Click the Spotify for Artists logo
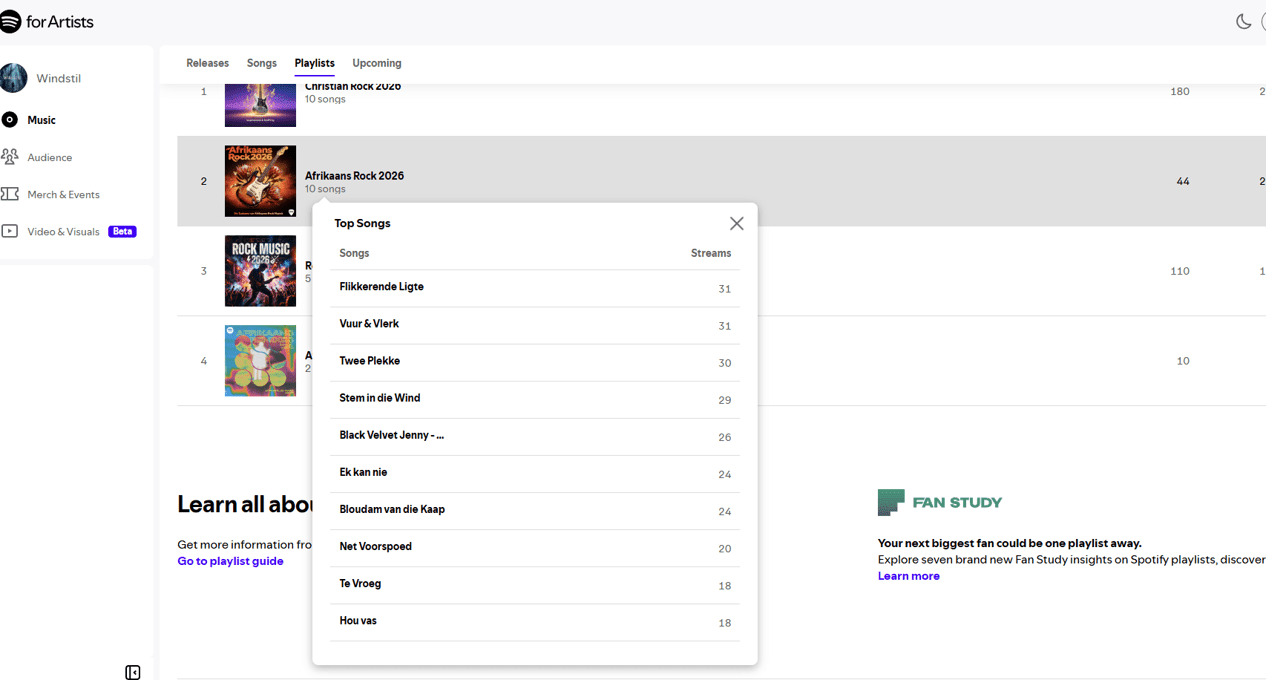 tap(47, 21)
